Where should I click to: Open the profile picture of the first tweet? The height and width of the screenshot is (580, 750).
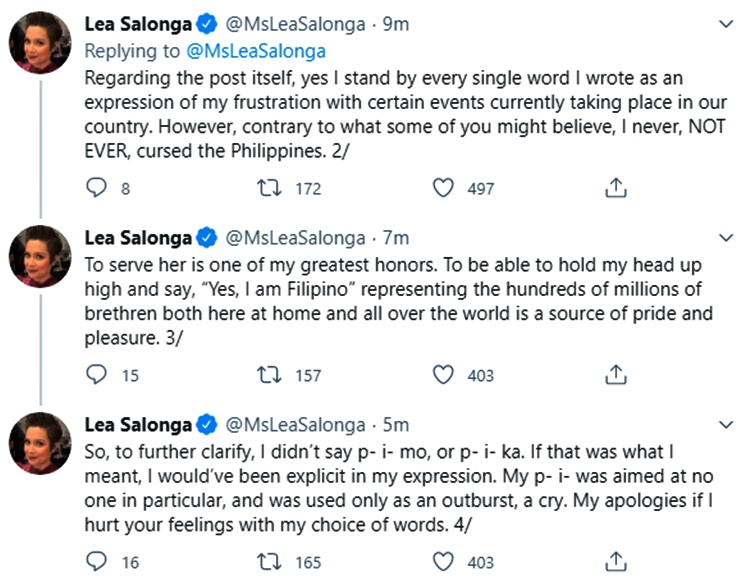coord(40,43)
